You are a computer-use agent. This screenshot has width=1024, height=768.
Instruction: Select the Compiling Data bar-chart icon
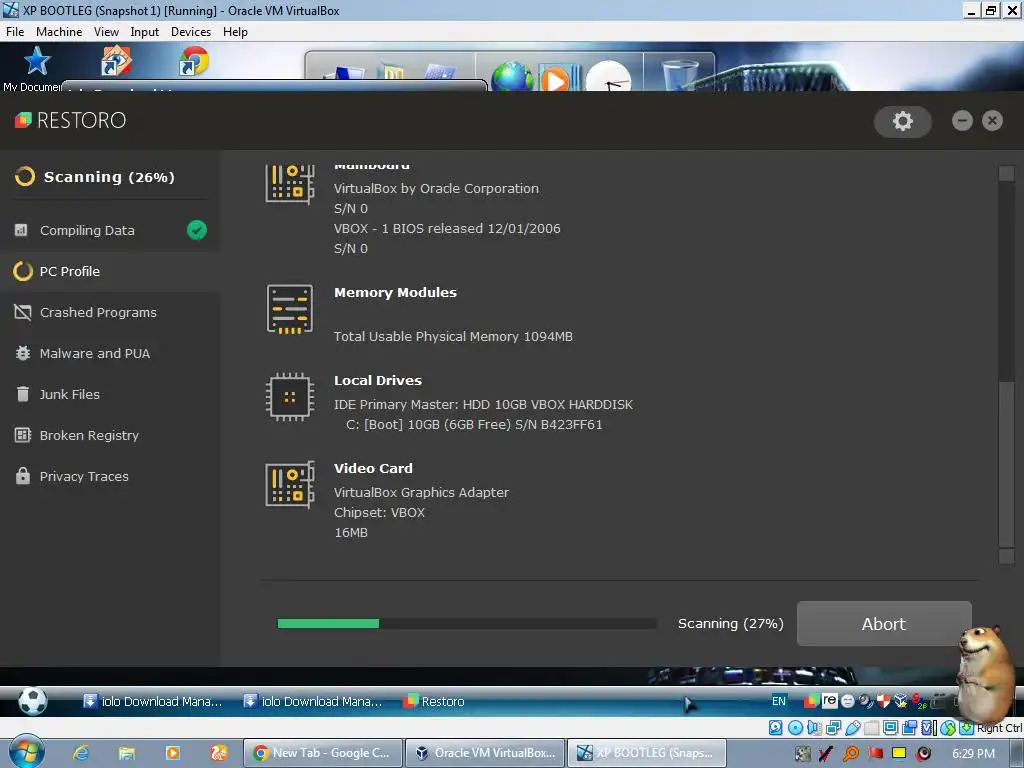(22, 230)
